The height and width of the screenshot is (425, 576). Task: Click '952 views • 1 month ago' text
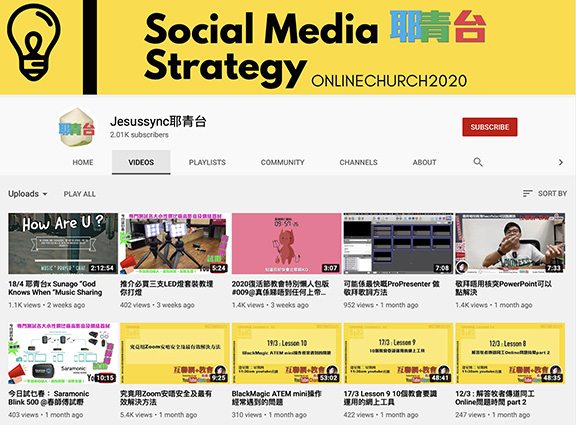click(381, 305)
